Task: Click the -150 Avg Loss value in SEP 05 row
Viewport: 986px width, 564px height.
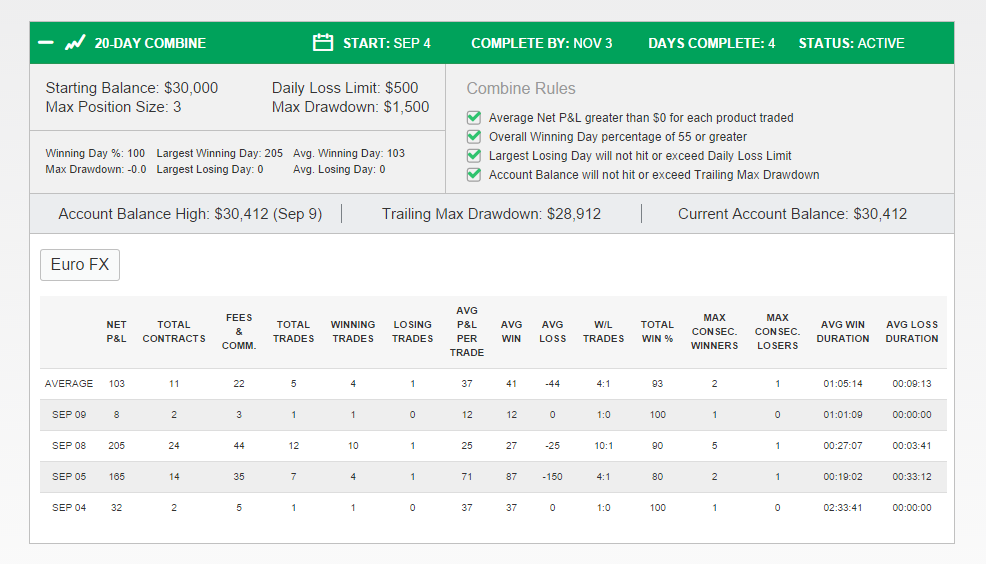Action: [x=552, y=477]
